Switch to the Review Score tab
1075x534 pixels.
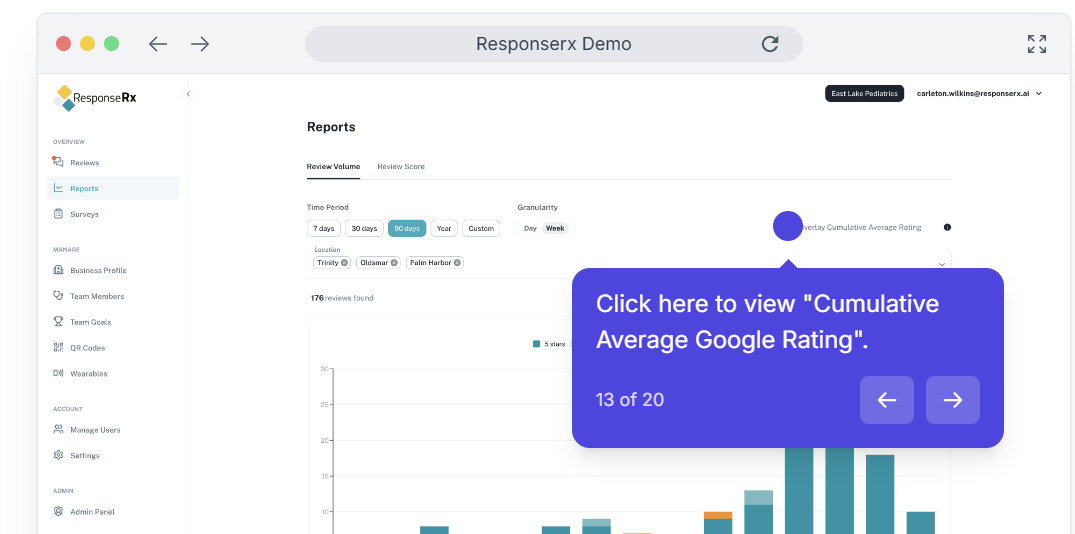pyautogui.click(x=400, y=167)
